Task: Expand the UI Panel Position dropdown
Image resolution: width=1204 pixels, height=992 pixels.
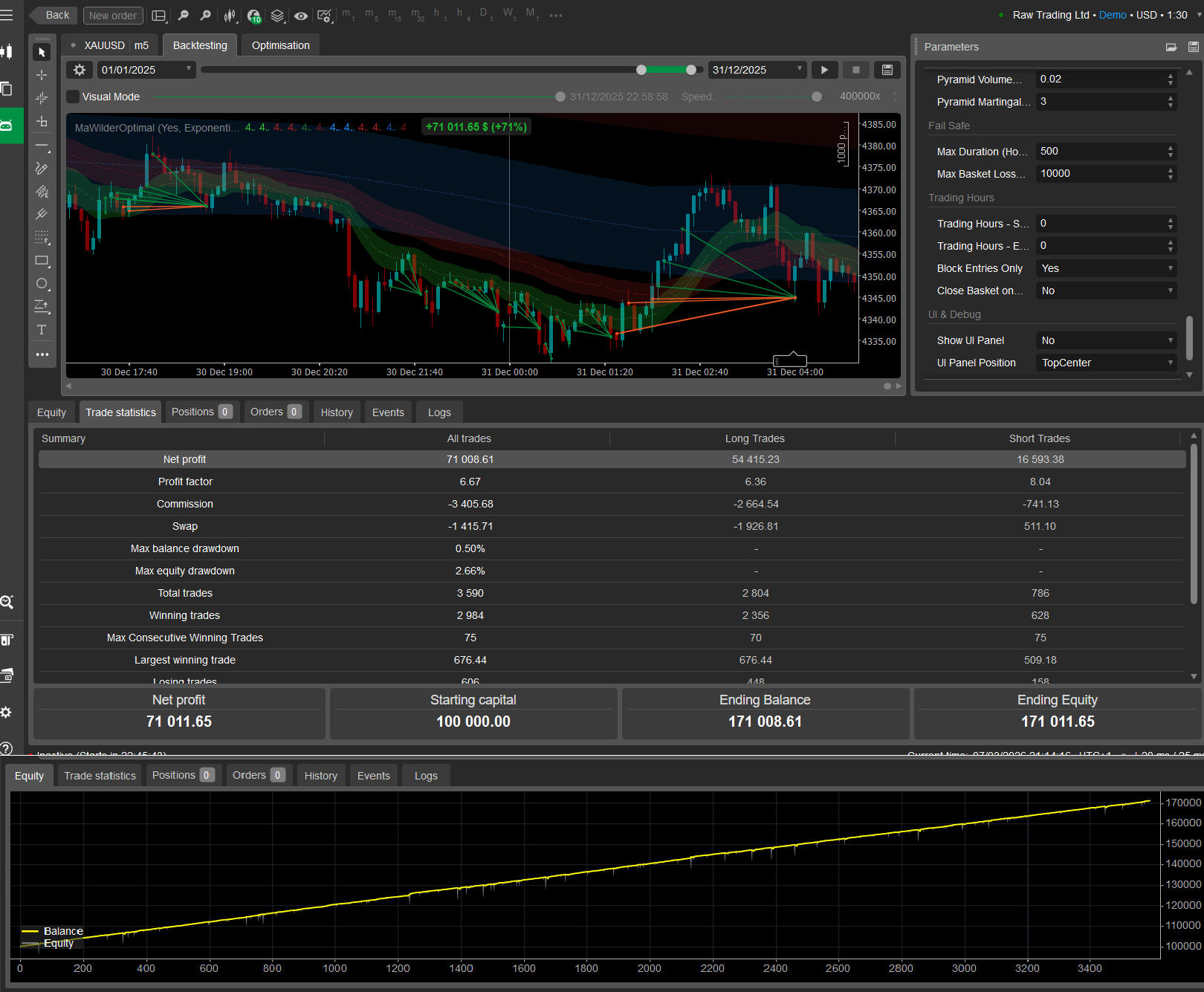Action: pos(1106,363)
